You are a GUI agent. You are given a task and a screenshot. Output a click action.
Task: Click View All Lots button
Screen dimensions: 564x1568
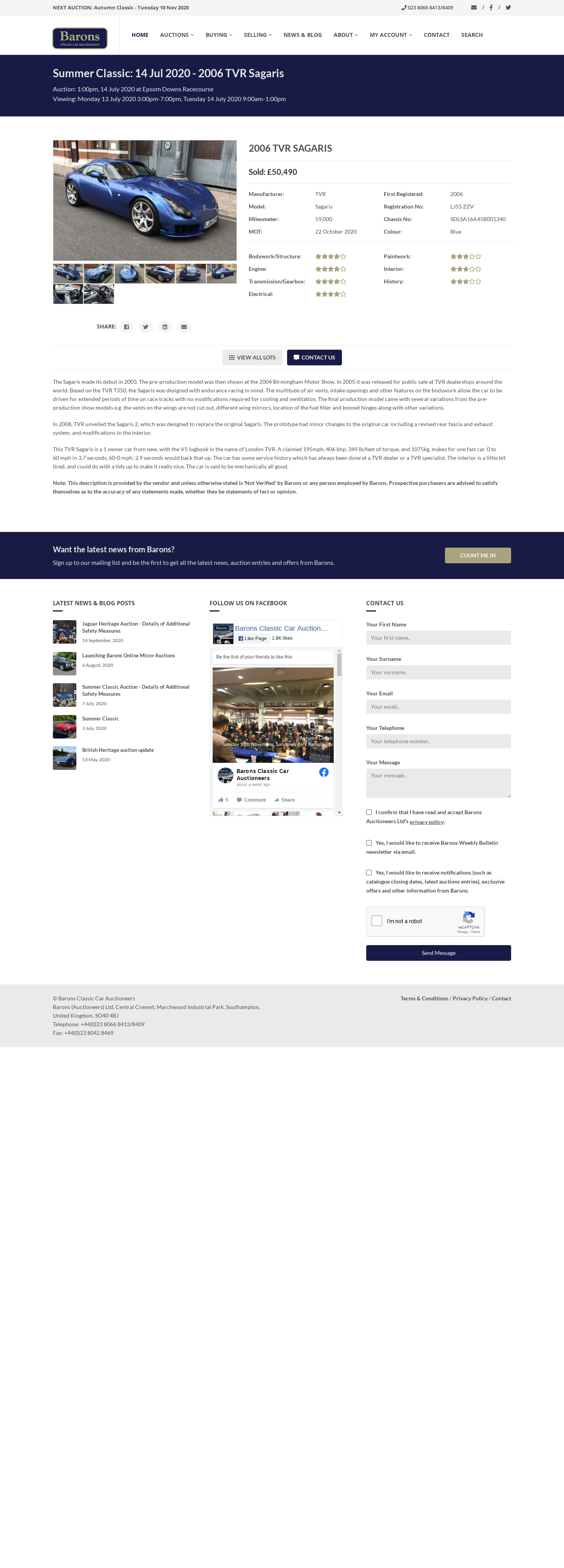(252, 357)
